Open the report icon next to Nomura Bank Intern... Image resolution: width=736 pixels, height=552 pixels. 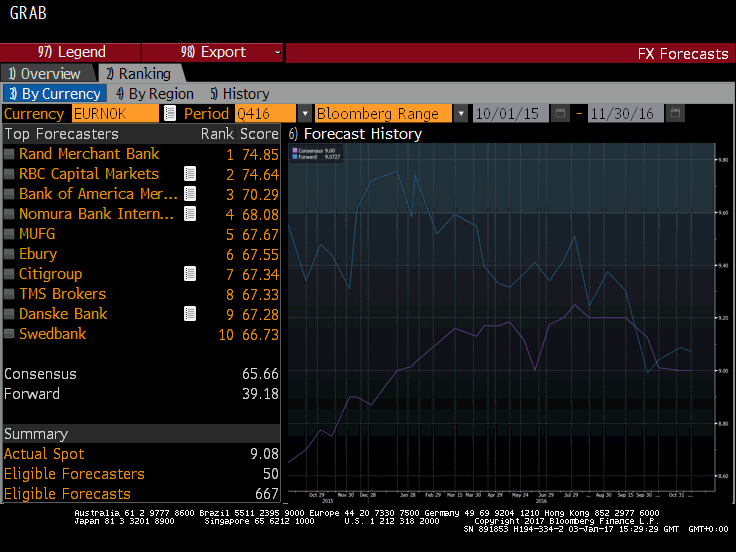190,214
